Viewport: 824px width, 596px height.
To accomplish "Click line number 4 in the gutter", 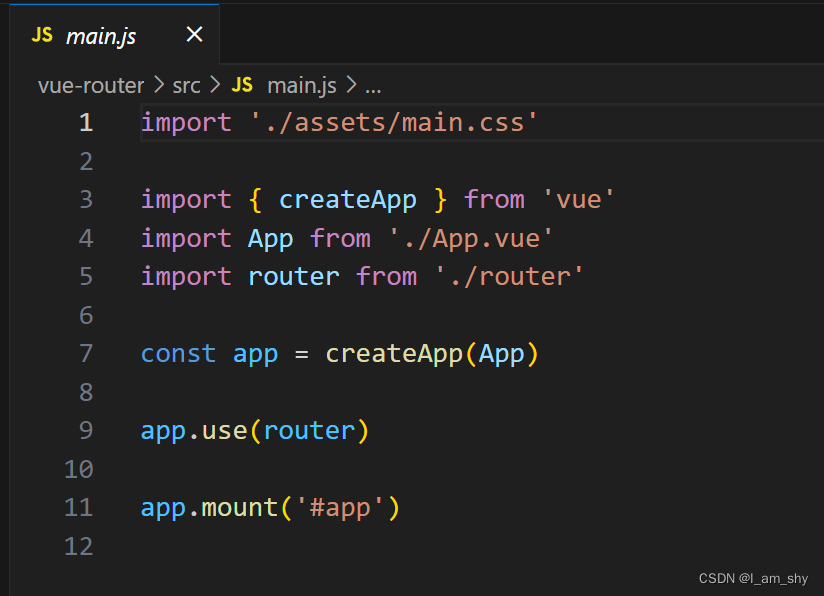I will [x=86, y=239].
